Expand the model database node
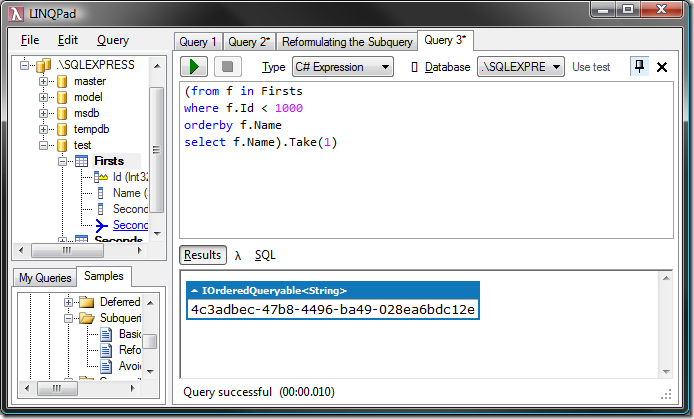Image resolution: width=694 pixels, height=419 pixels. coord(43,97)
